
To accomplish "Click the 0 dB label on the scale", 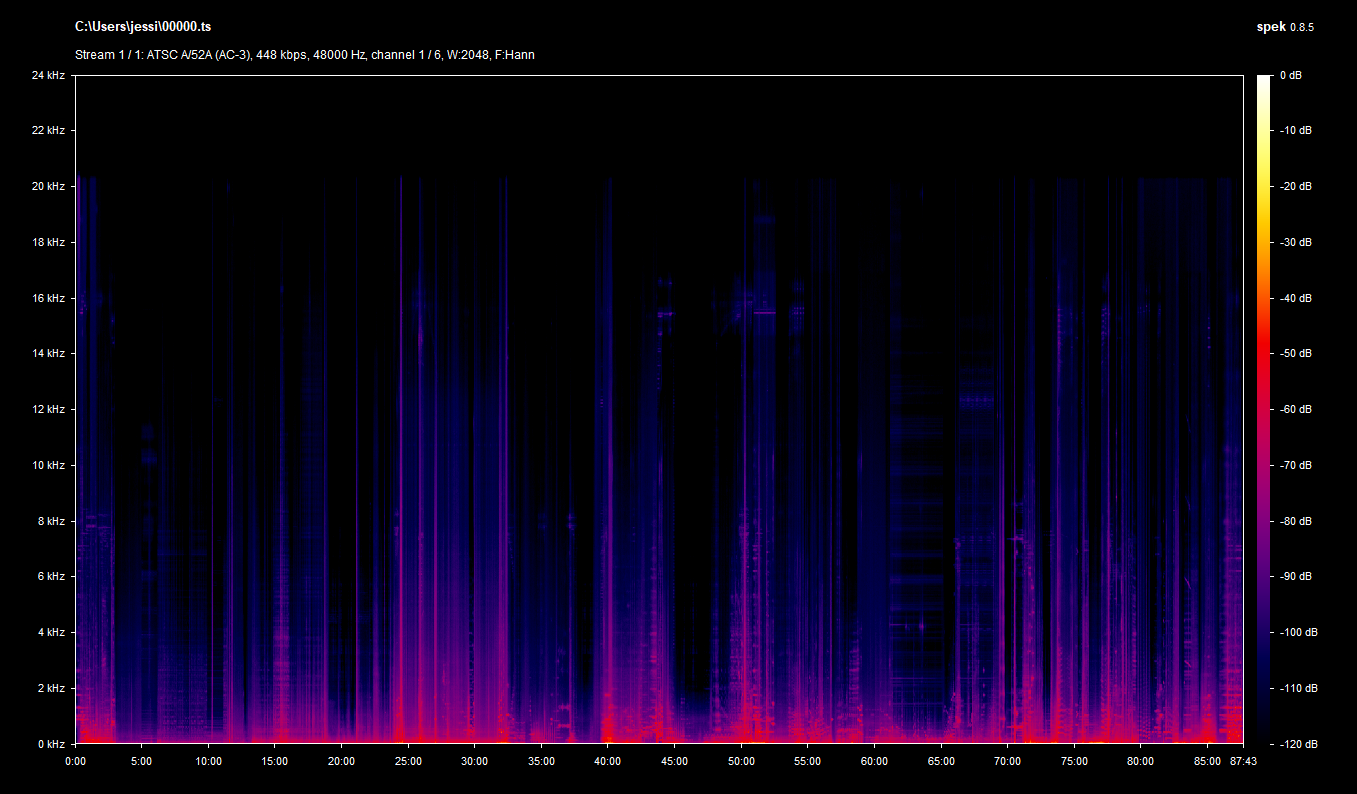I will [x=1291, y=76].
